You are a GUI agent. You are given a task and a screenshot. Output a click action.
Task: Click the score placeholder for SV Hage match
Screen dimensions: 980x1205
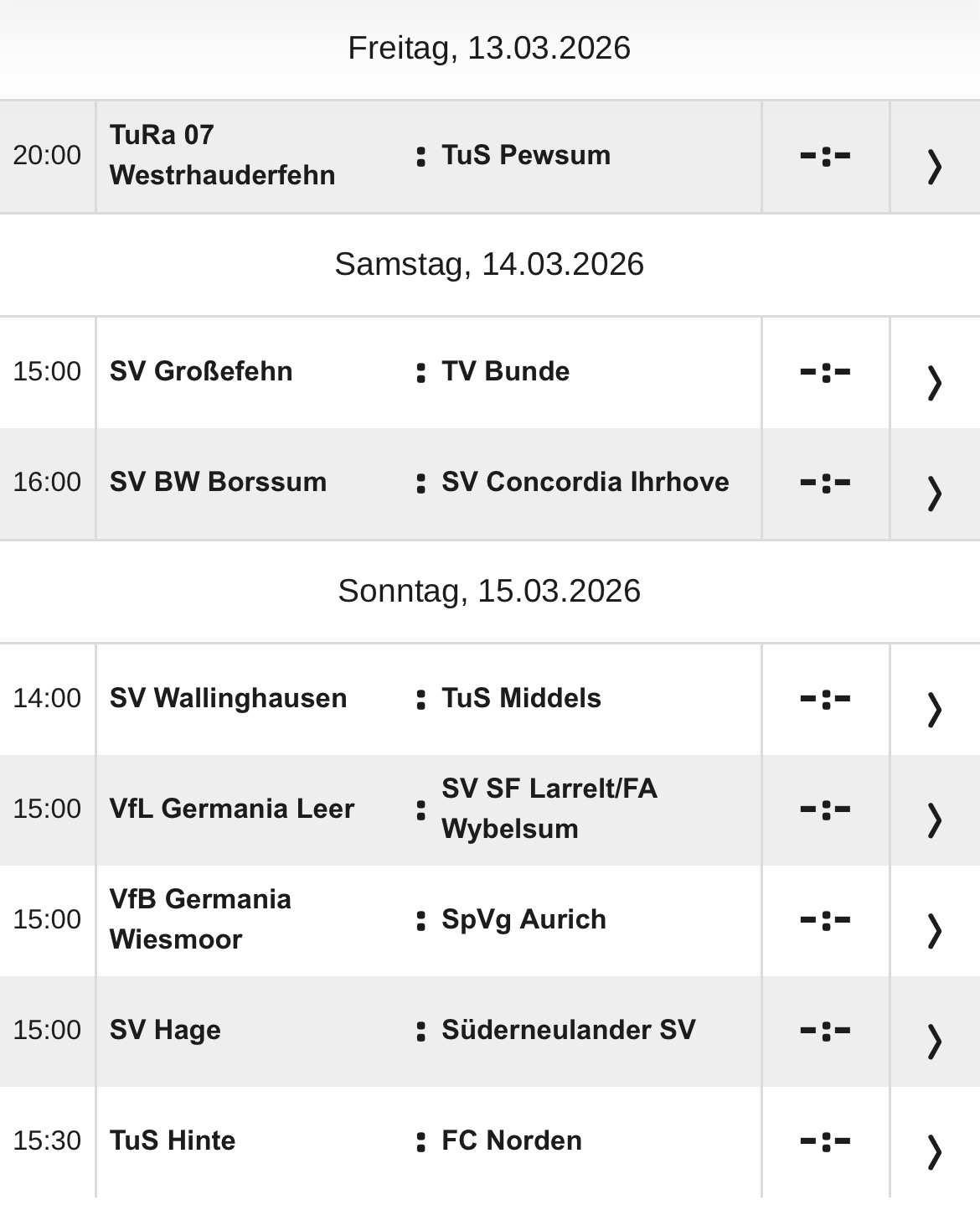[x=824, y=1030]
